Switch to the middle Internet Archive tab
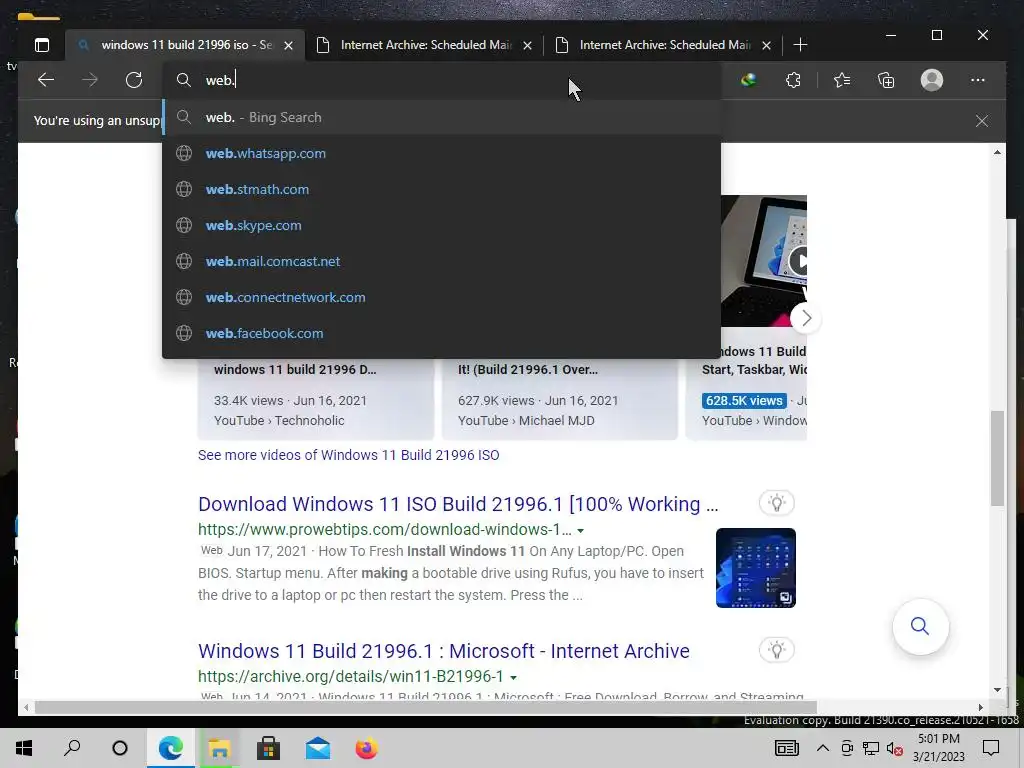 pos(424,45)
